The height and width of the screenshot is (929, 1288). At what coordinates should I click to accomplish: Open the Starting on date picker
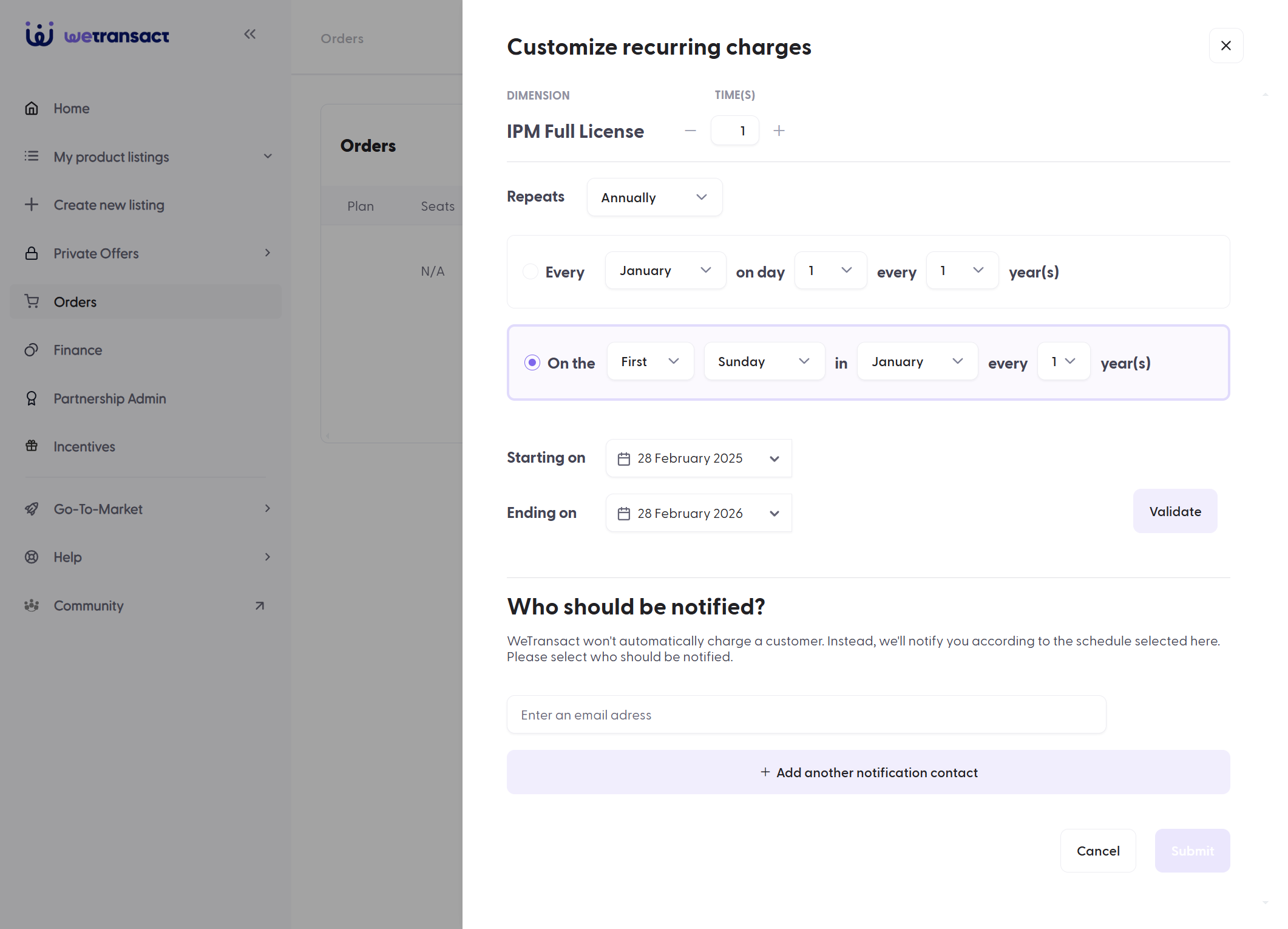[x=699, y=458]
